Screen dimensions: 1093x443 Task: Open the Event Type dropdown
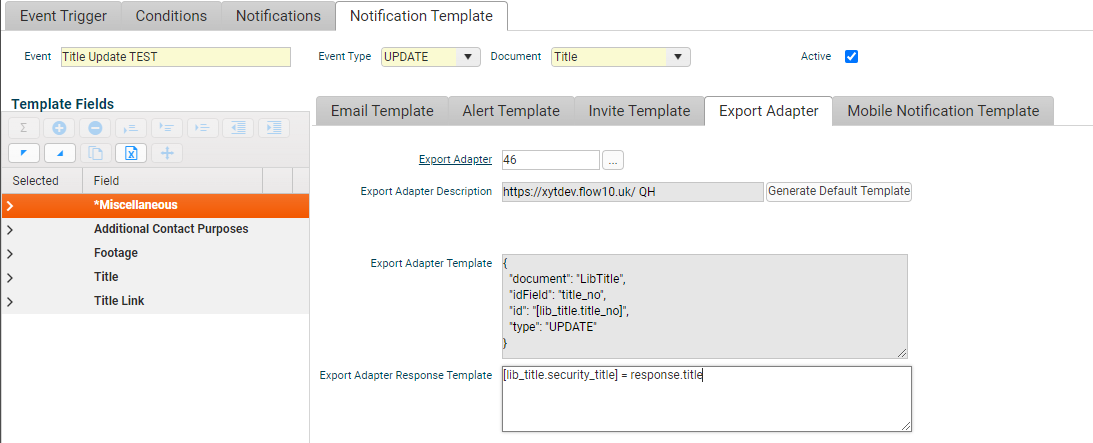pyautogui.click(x=468, y=57)
